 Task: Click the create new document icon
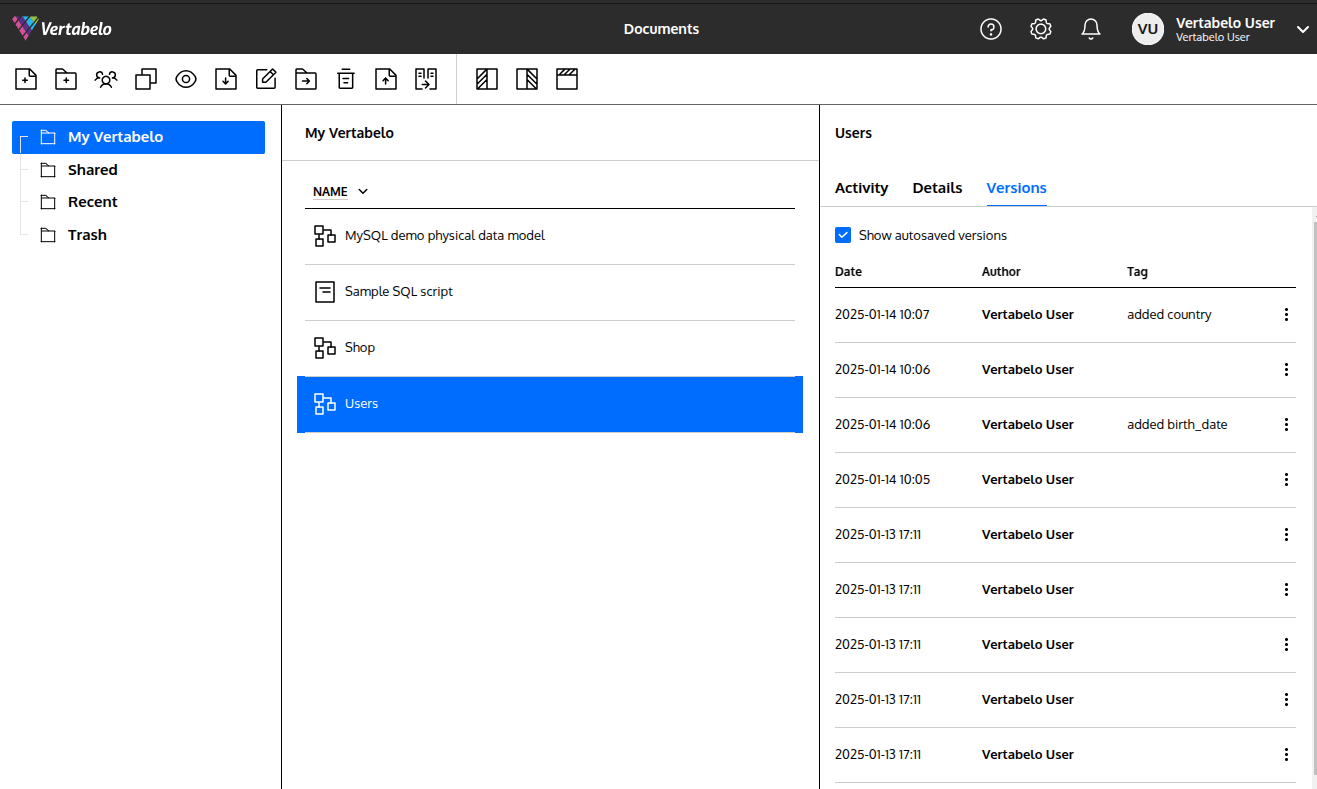tap(27, 79)
